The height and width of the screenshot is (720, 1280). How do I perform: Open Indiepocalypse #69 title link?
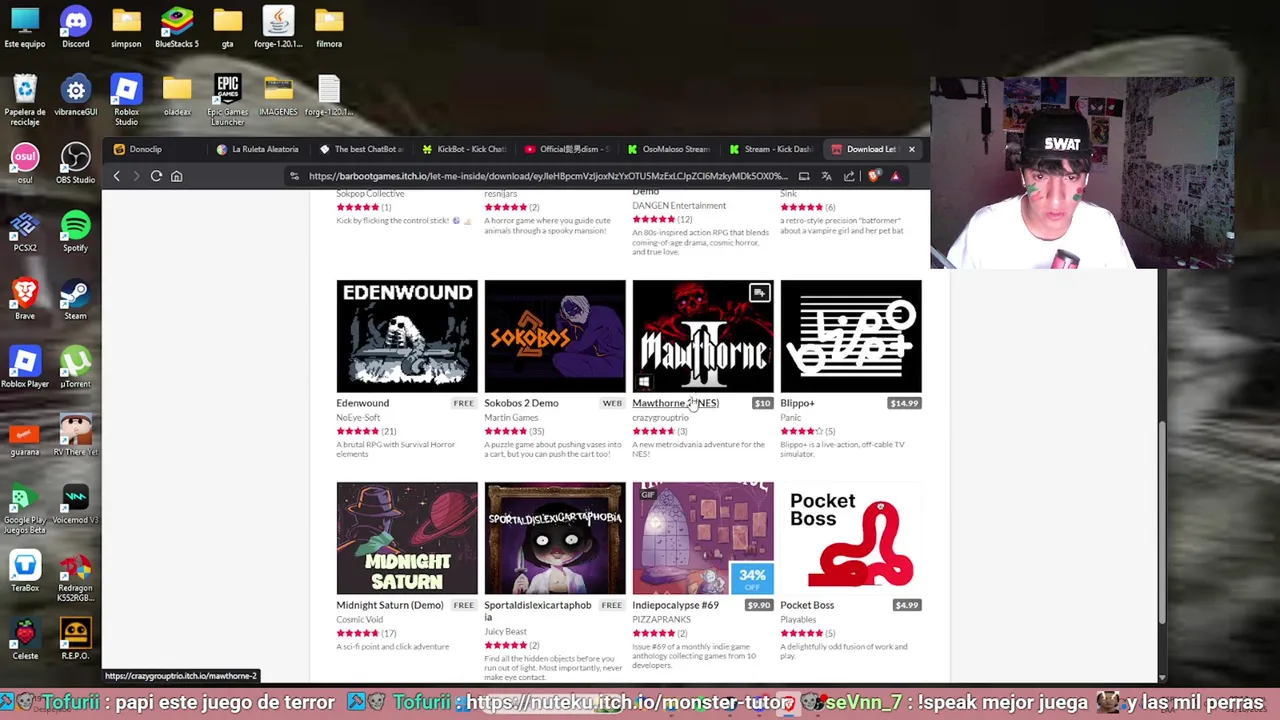[x=675, y=605]
